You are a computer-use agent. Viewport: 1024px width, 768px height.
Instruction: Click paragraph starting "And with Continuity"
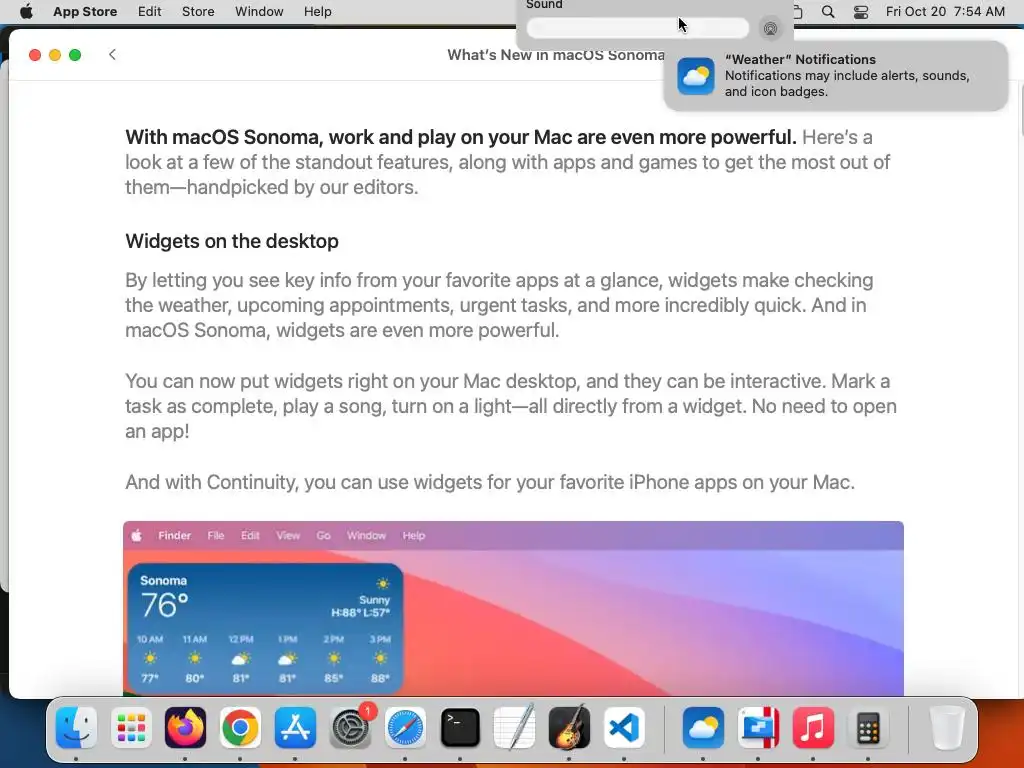(x=490, y=482)
